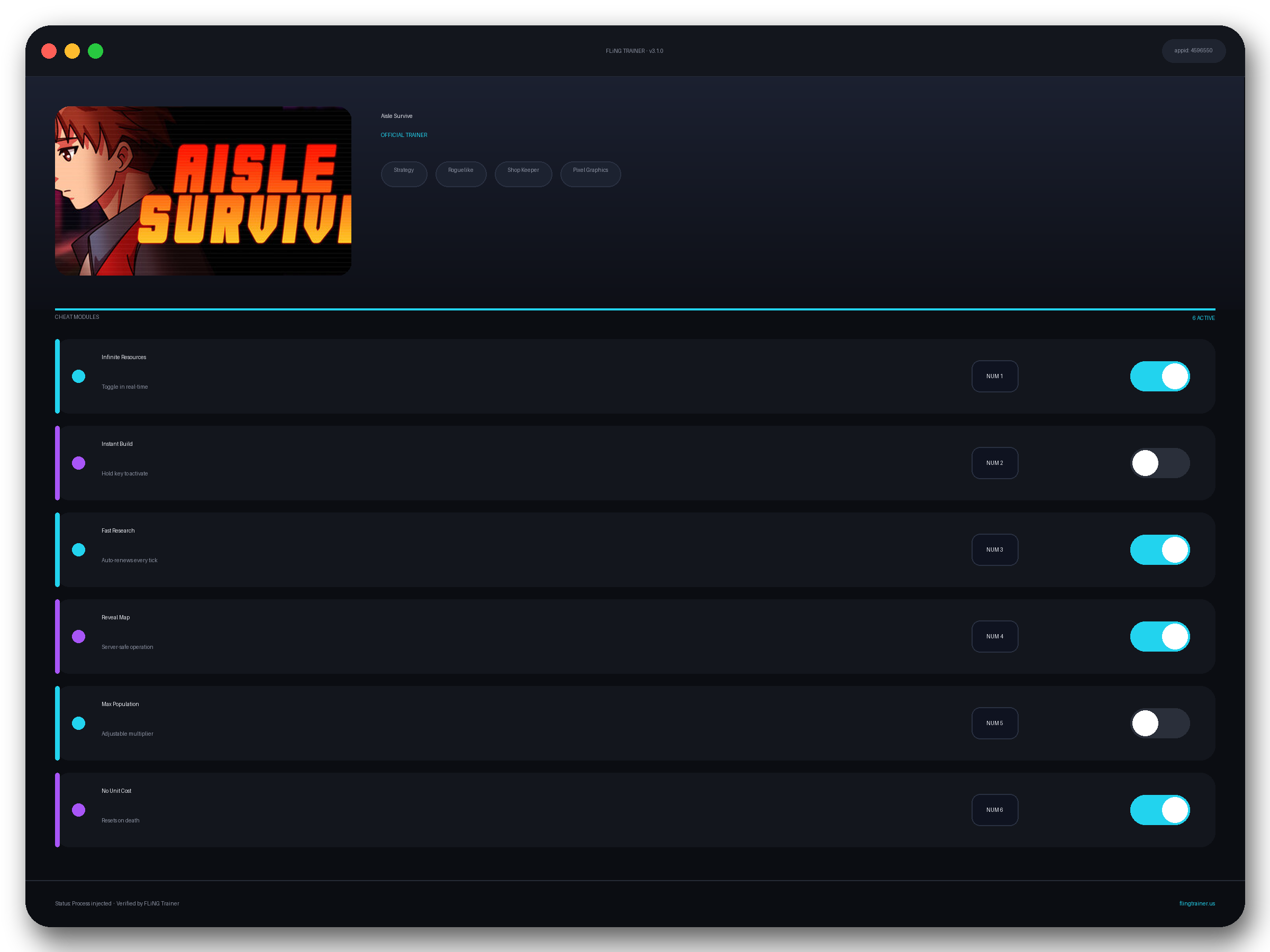Click the 'Server-safe operation' description
Image resolution: width=1270 pixels, height=952 pixels.
(x=127, y=647)
